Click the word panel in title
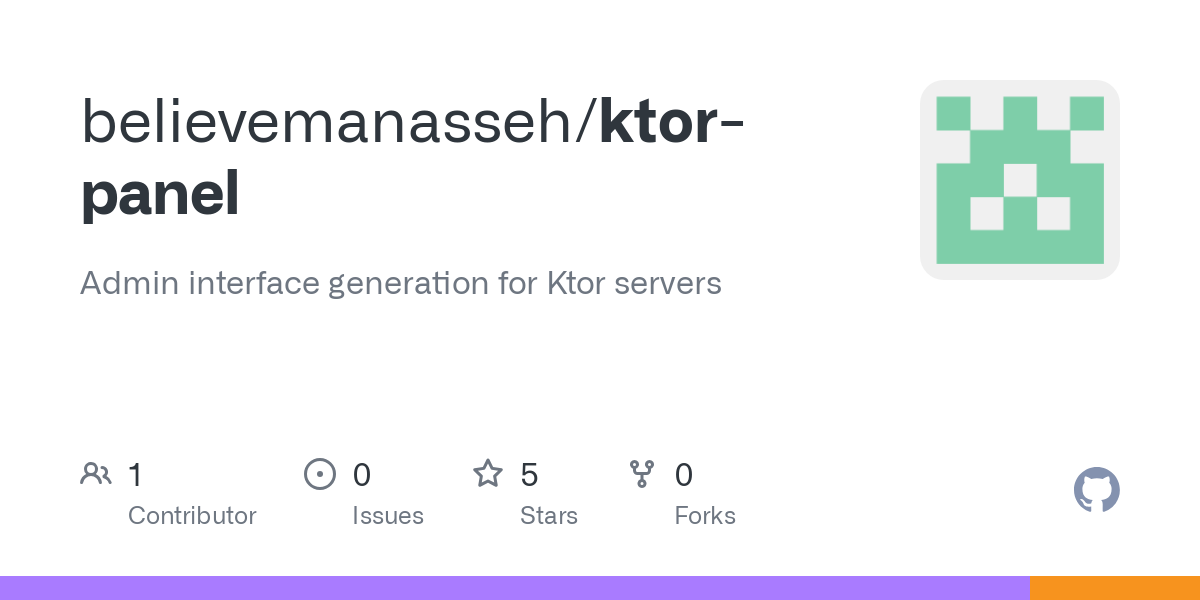The height and width of the screenshot is (600, 1200). pos(160,195)
